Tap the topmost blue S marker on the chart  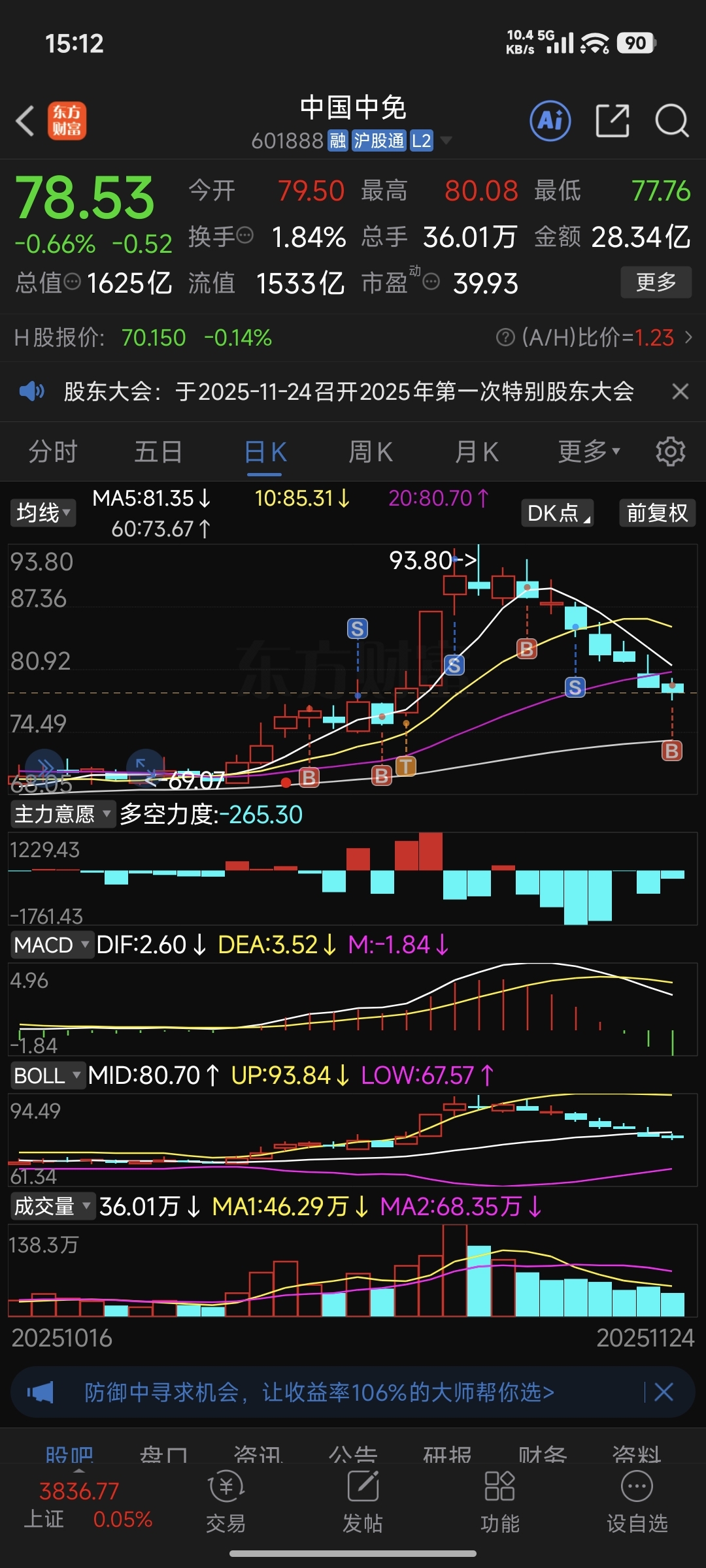pos(358,629)
